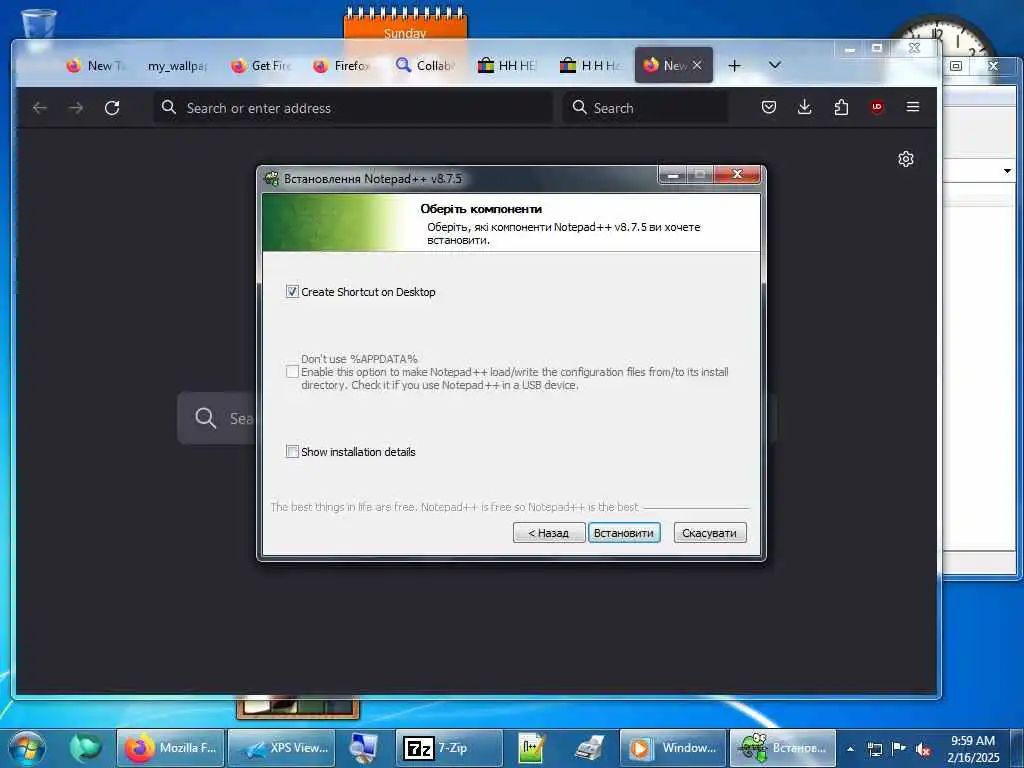Open the Action Center flag icon
This screenshot has width=1024, height=768.
click(899, 749)
